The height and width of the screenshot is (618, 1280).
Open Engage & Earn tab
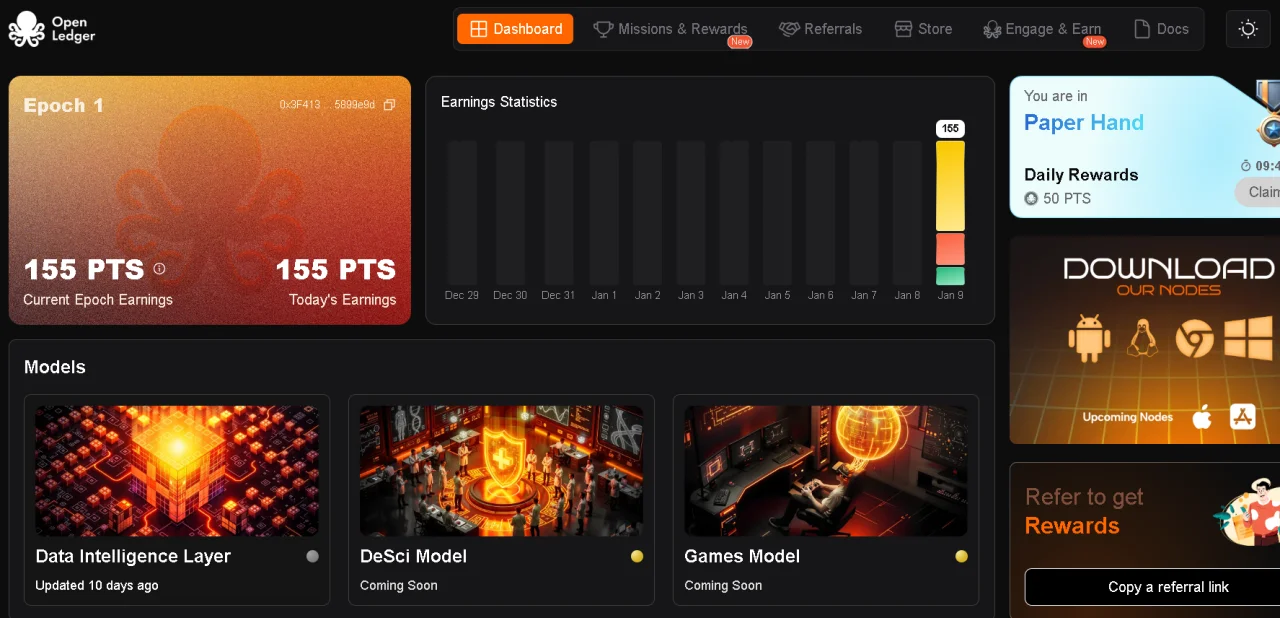pos(1042,29)
